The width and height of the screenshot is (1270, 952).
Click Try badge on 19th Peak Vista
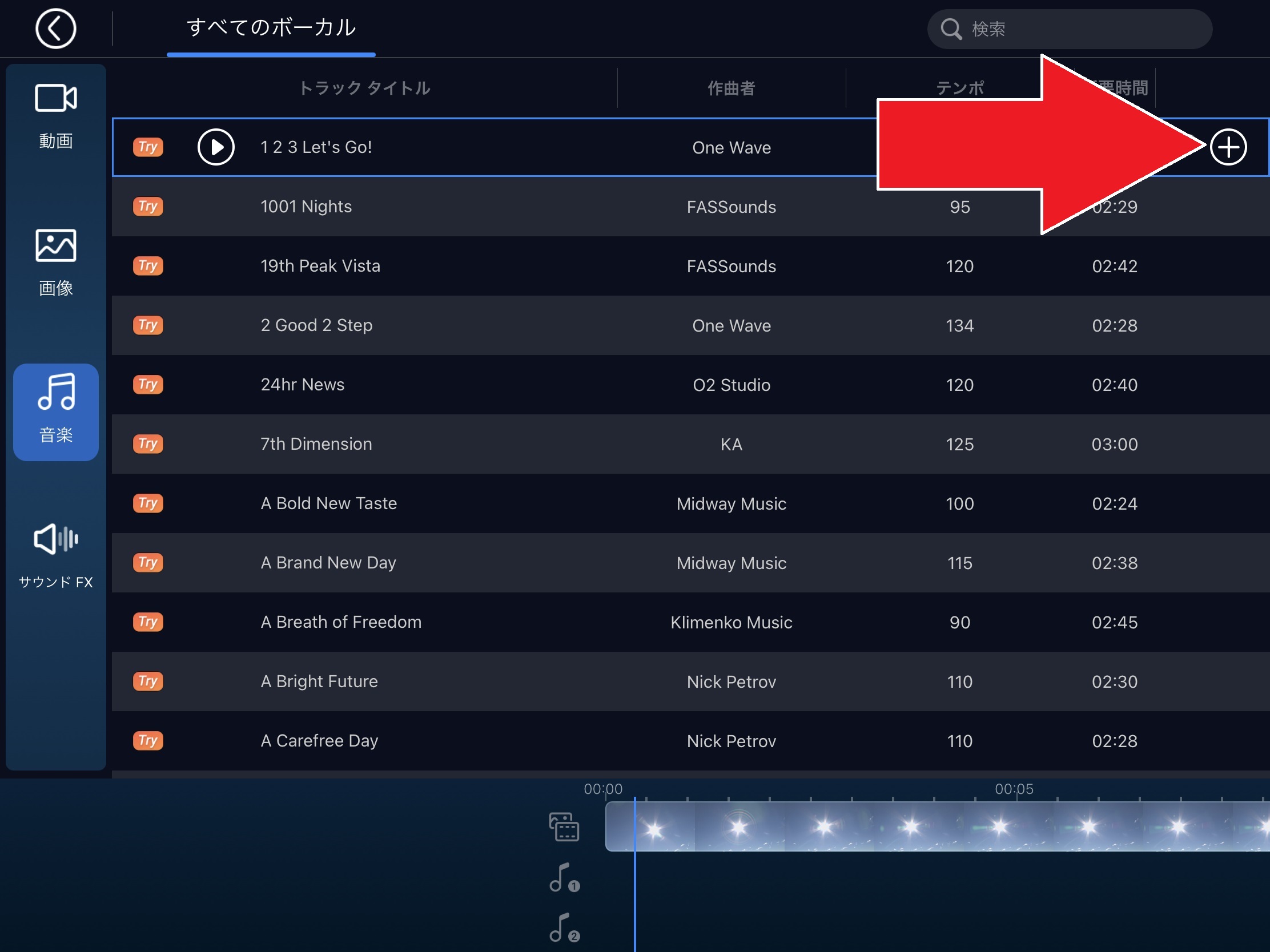pyautogui.click(x=148, y=266)
